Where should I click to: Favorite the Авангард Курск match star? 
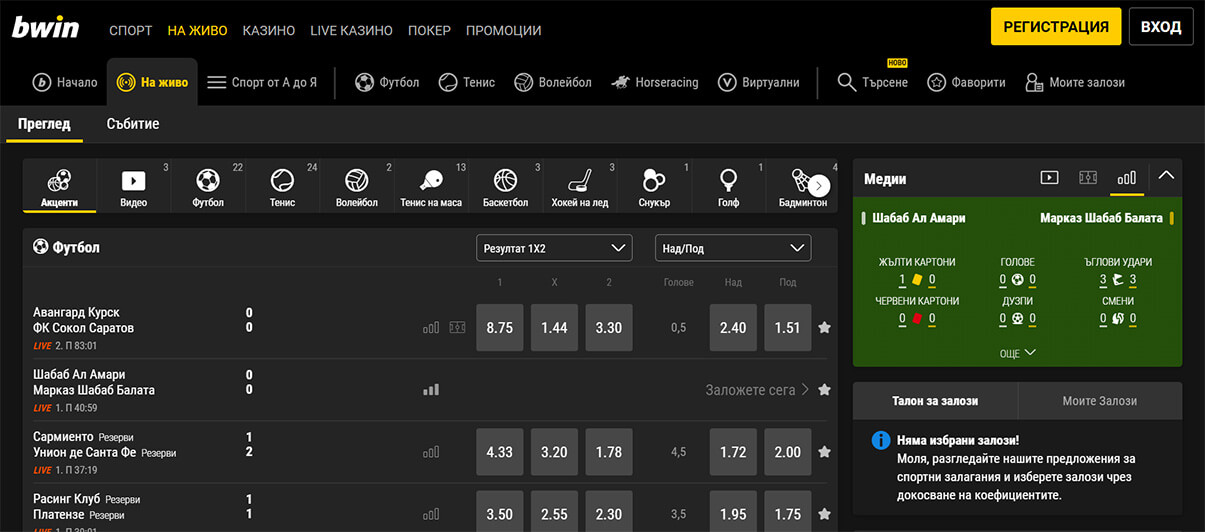[x=824, y=327]
